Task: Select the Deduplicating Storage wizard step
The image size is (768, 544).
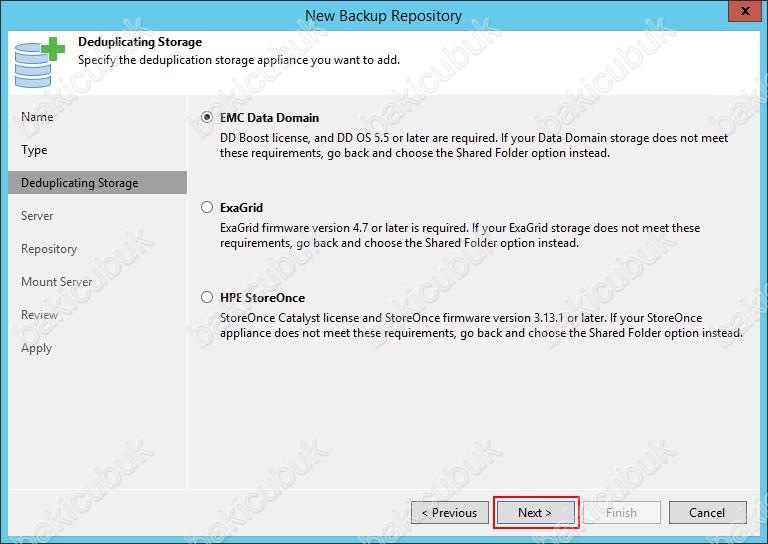Action: pyautogui.click(x=97, y=183)
